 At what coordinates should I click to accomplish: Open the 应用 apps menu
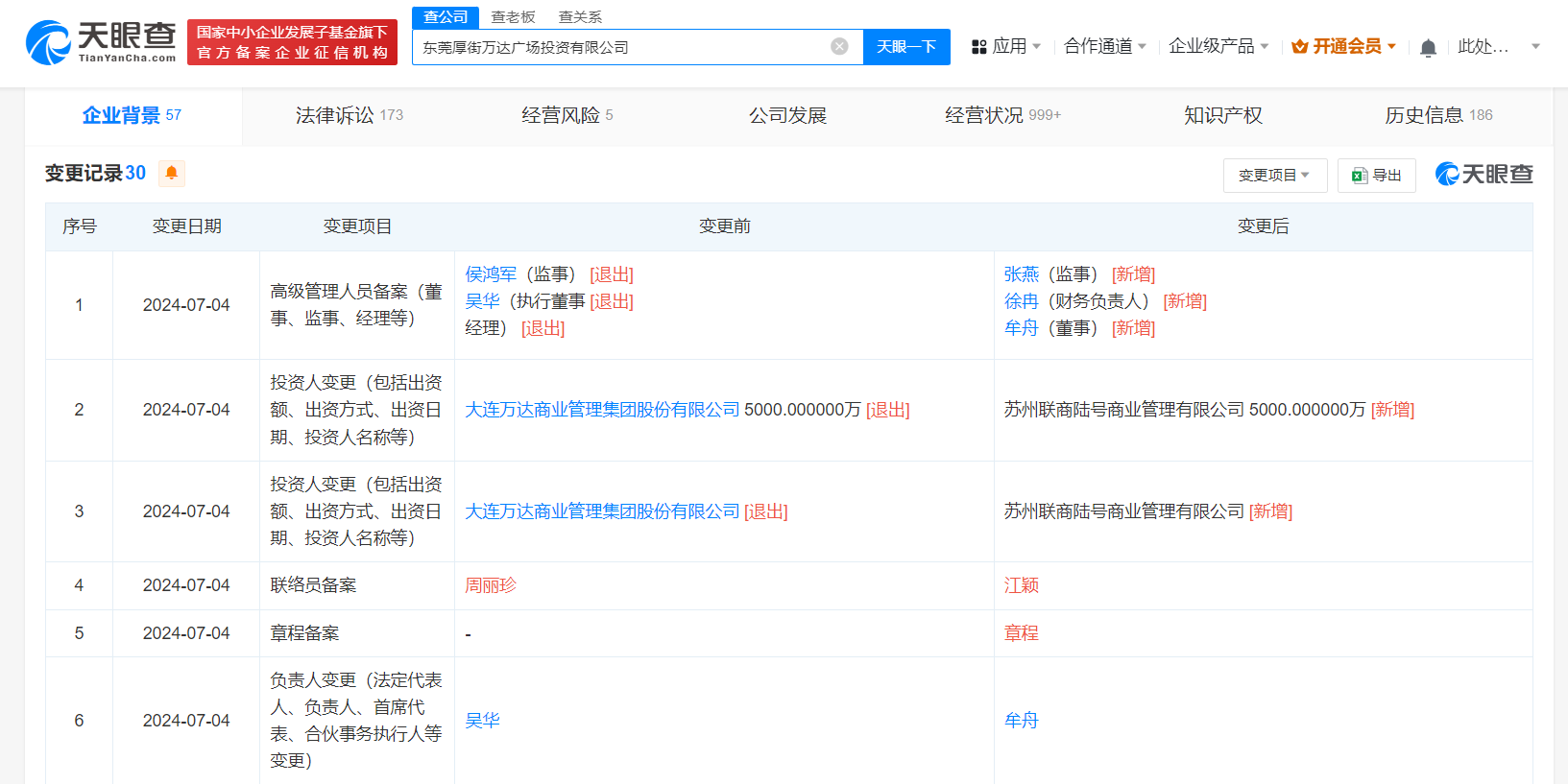pyautogui.click(x=1005, y=46)
